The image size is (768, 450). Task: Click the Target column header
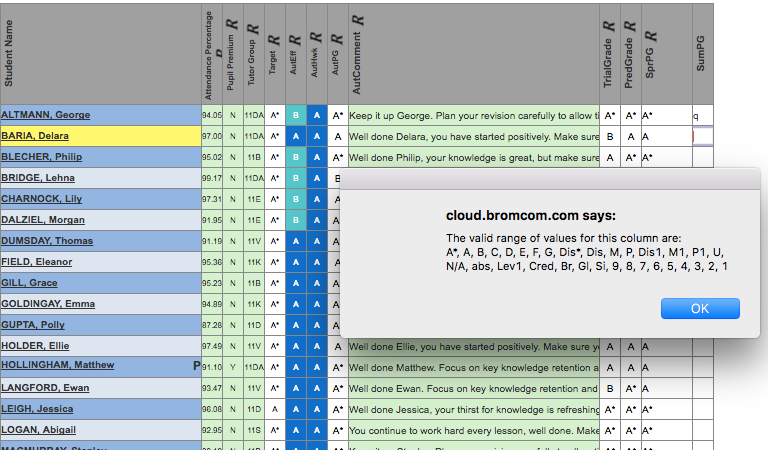[275, 54]
